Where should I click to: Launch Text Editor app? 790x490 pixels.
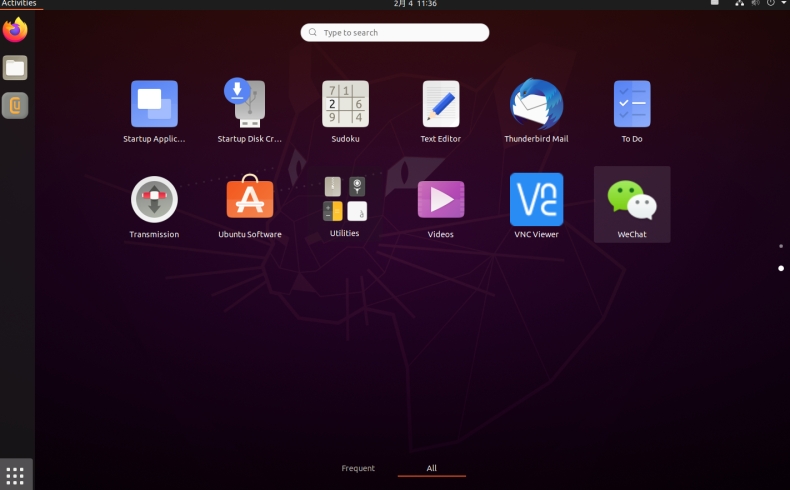point(440,104)
